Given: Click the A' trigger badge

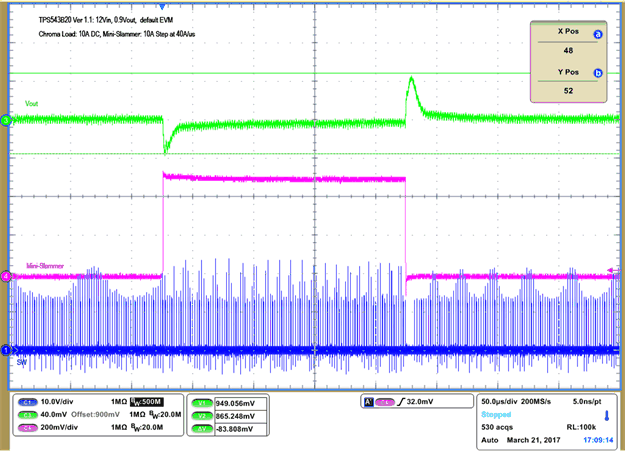Looking at the screenshot, I should point(369,402).
